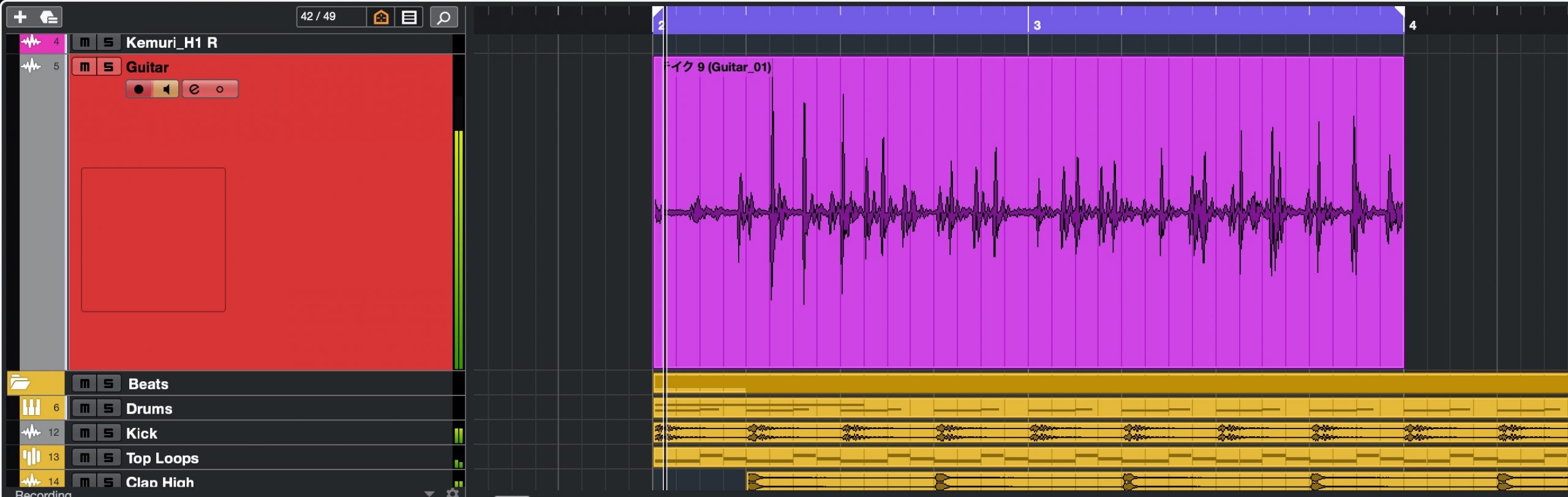Click the Drums instrument keyboard icon
Screen dimensions: 1568x497
coord(31,408)
